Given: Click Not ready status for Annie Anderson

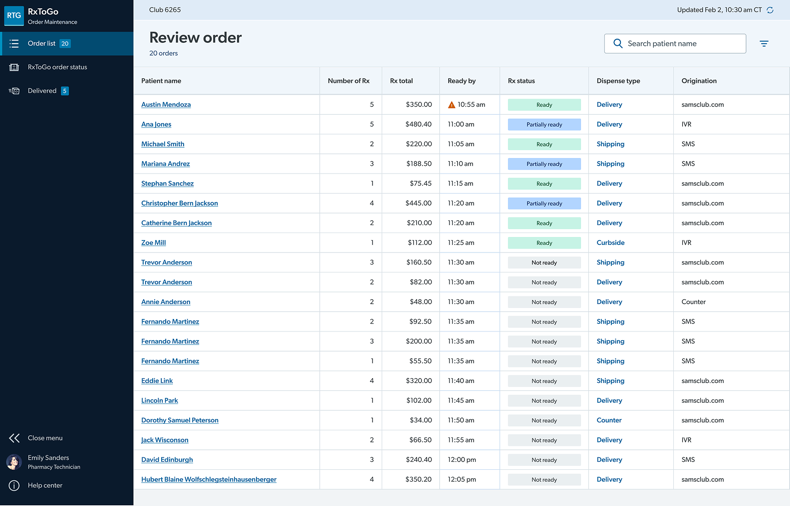Looking at the screenshot, I should tap(544, 302).
